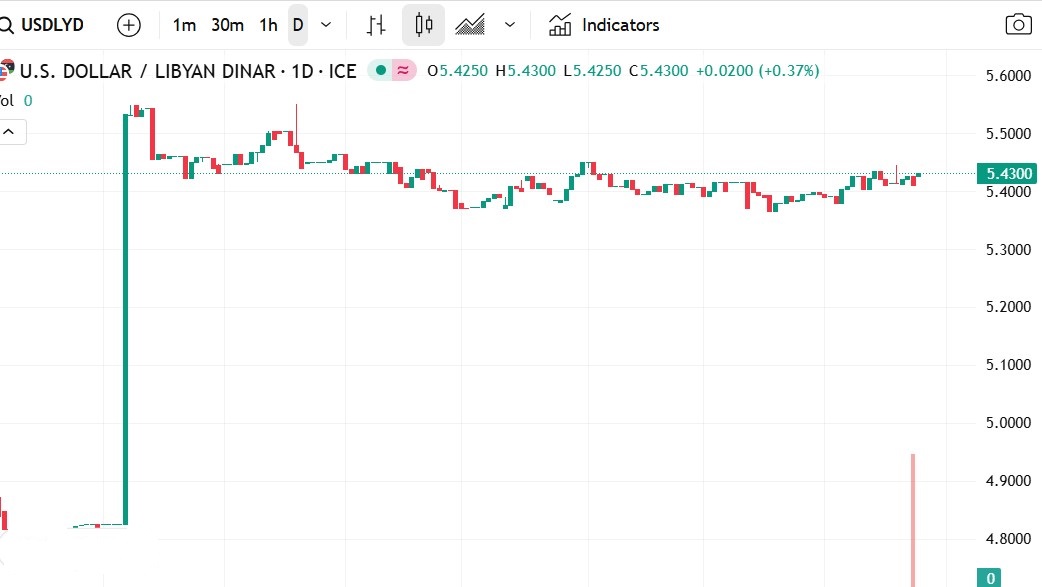Viewport: 1042px width, 587px height.
Task: Click the pink data delay indicator icon
Action: point(403,71)
